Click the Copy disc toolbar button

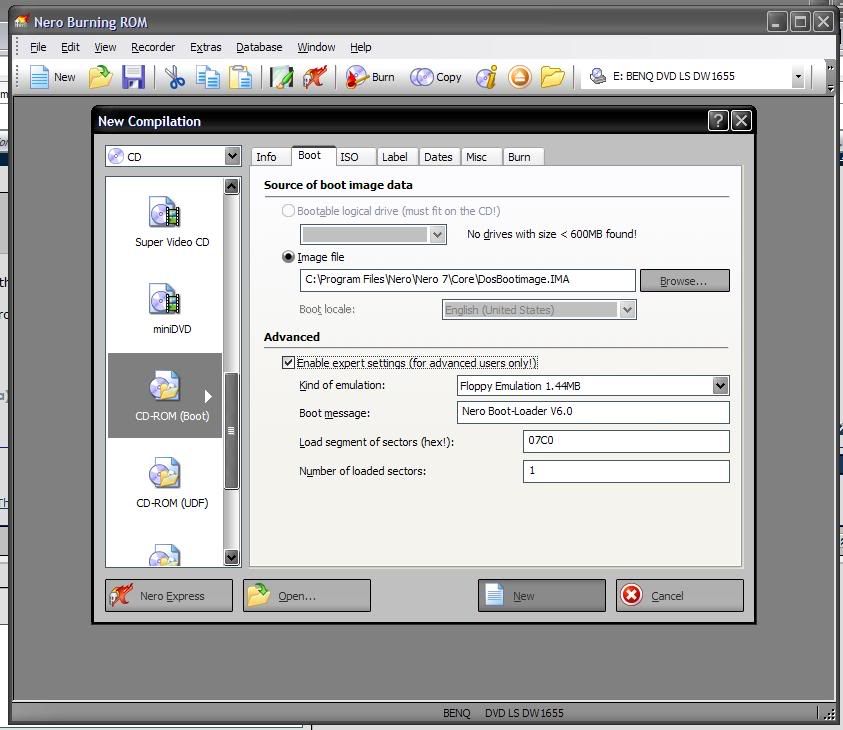[435, 77]
